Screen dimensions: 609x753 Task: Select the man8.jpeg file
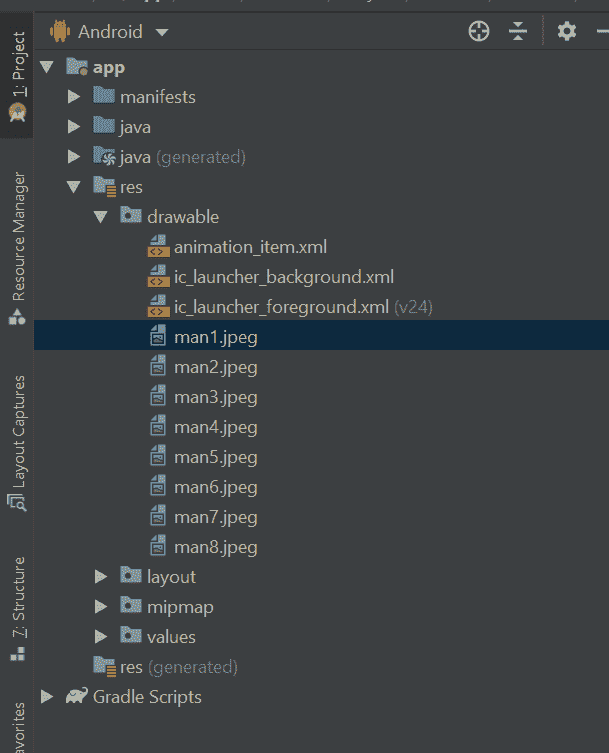pos(215,547)
